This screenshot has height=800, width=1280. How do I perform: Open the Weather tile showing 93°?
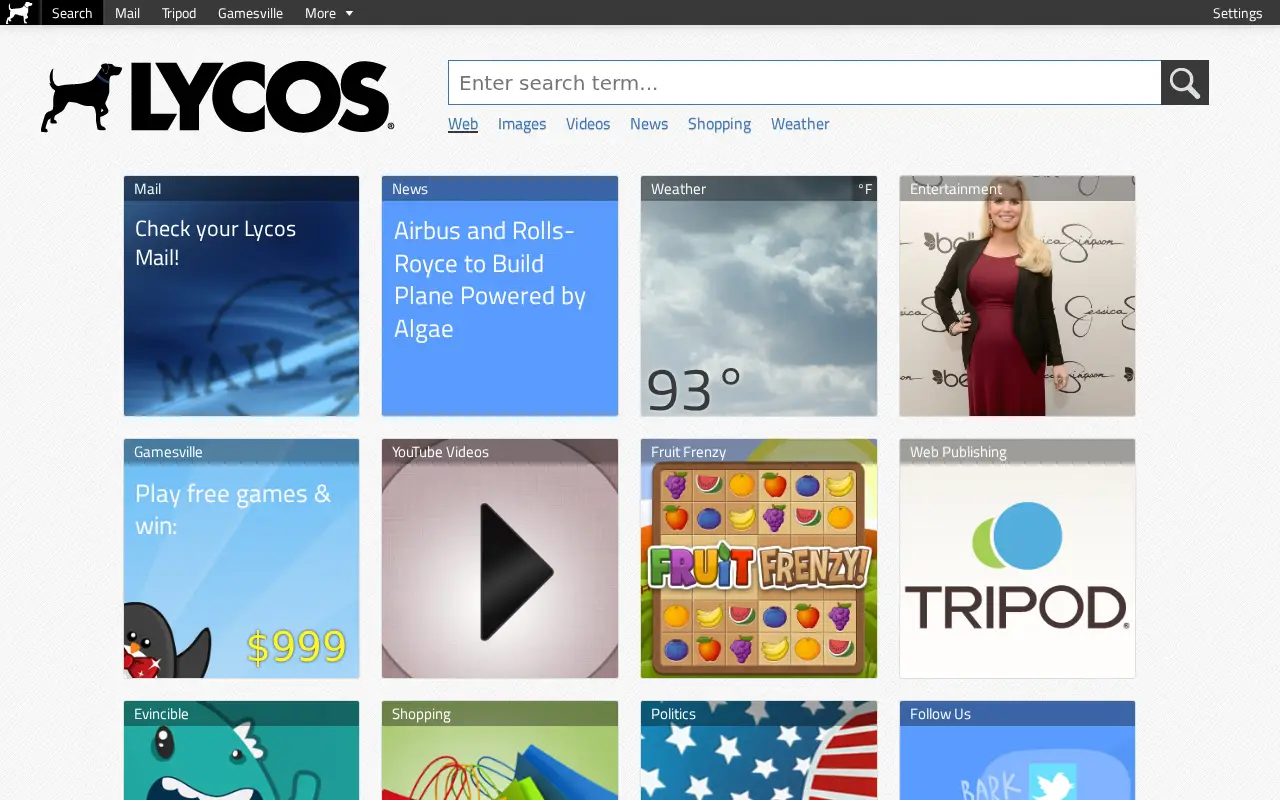(x=759, y=296)
